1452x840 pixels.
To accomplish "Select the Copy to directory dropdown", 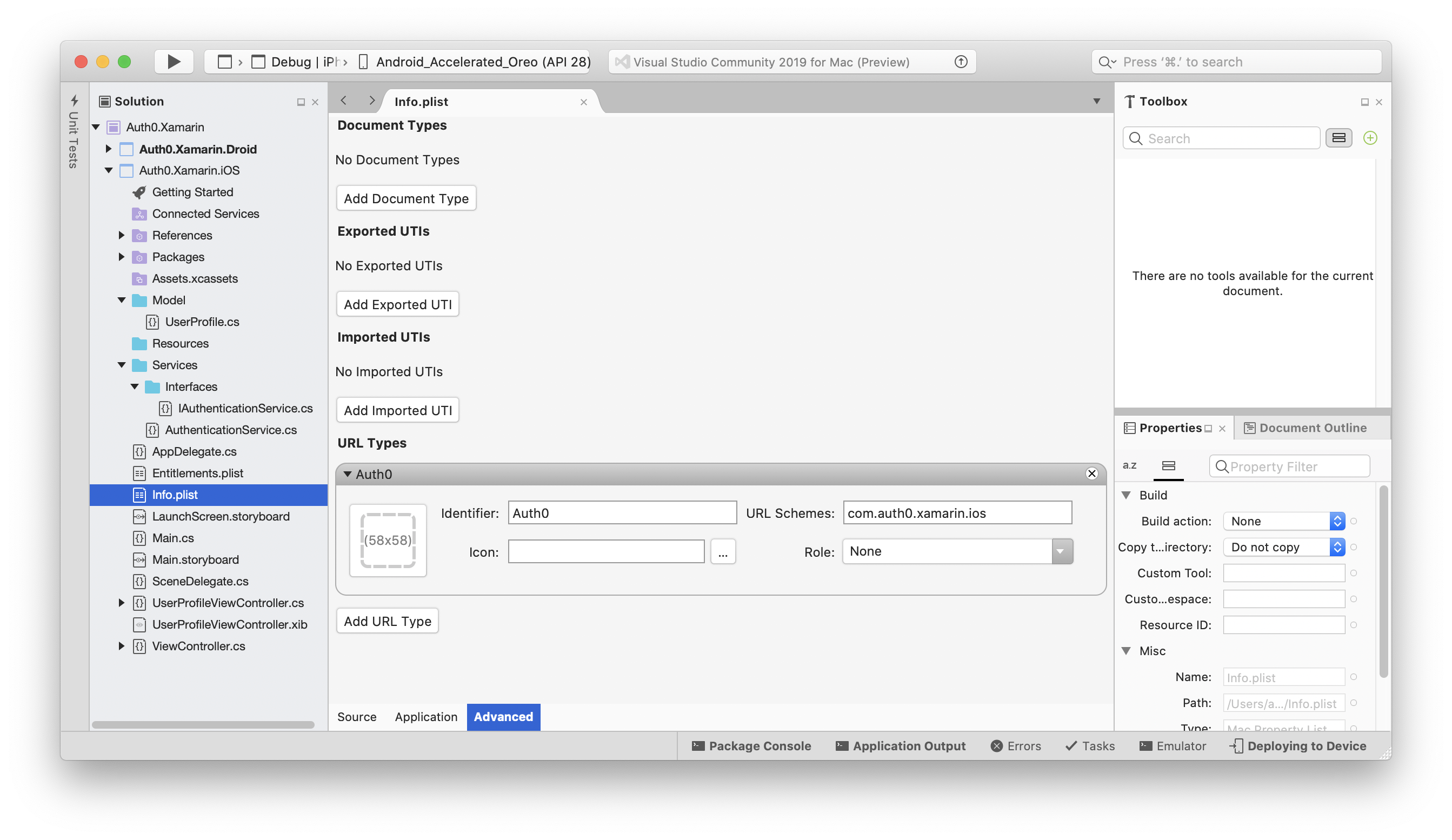I will 1283,547.
